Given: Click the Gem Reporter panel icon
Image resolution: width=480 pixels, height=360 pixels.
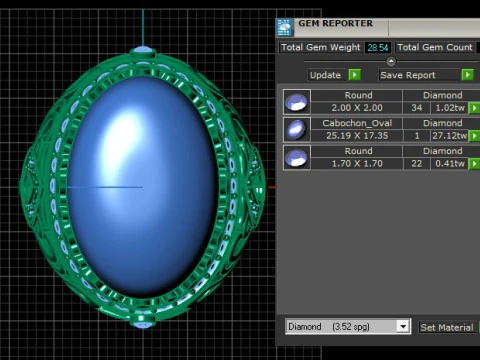Looking at the screenshot, I should [x=284, y=27].
